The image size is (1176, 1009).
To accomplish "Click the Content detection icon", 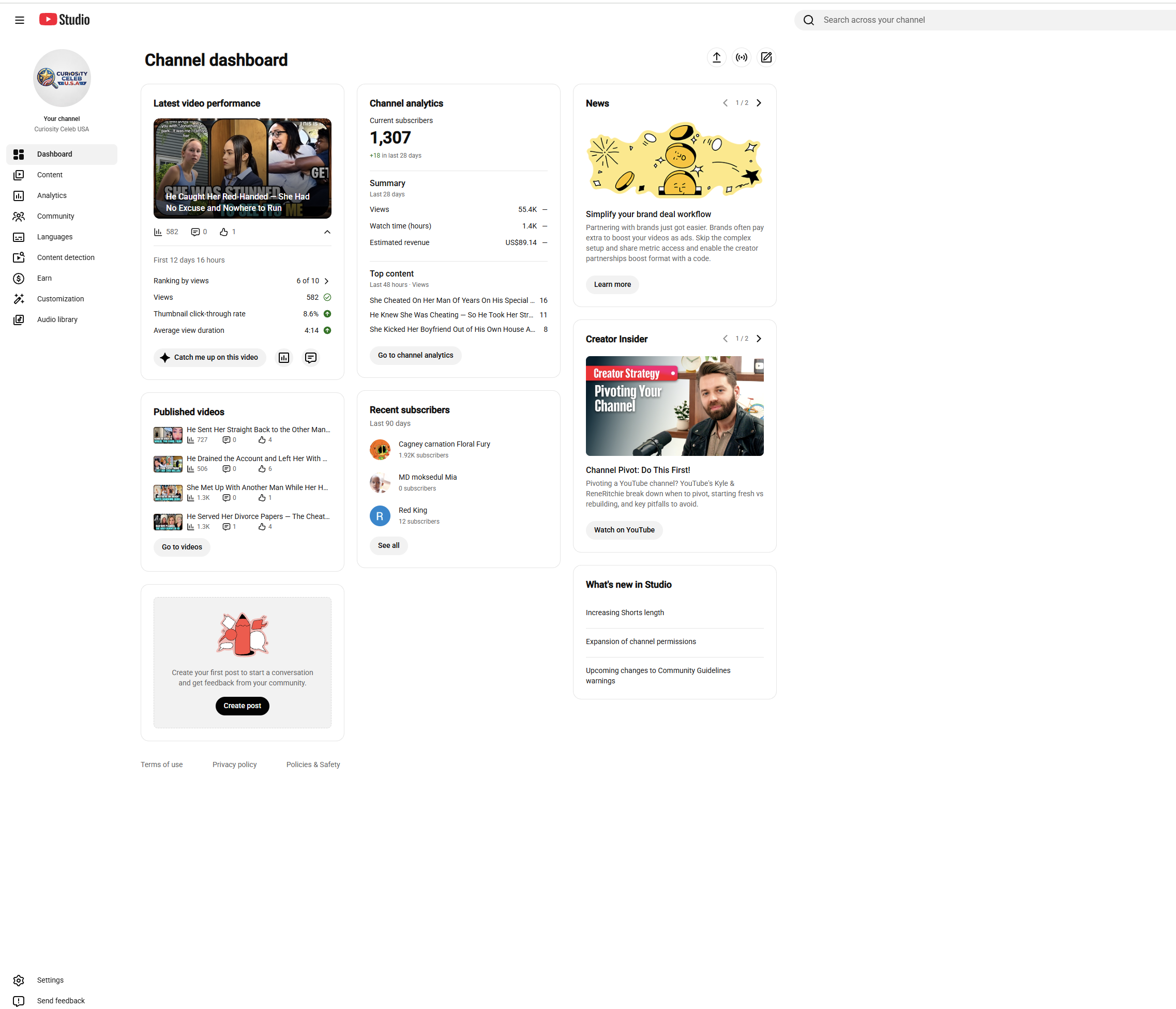I will [x=19, y=257].
